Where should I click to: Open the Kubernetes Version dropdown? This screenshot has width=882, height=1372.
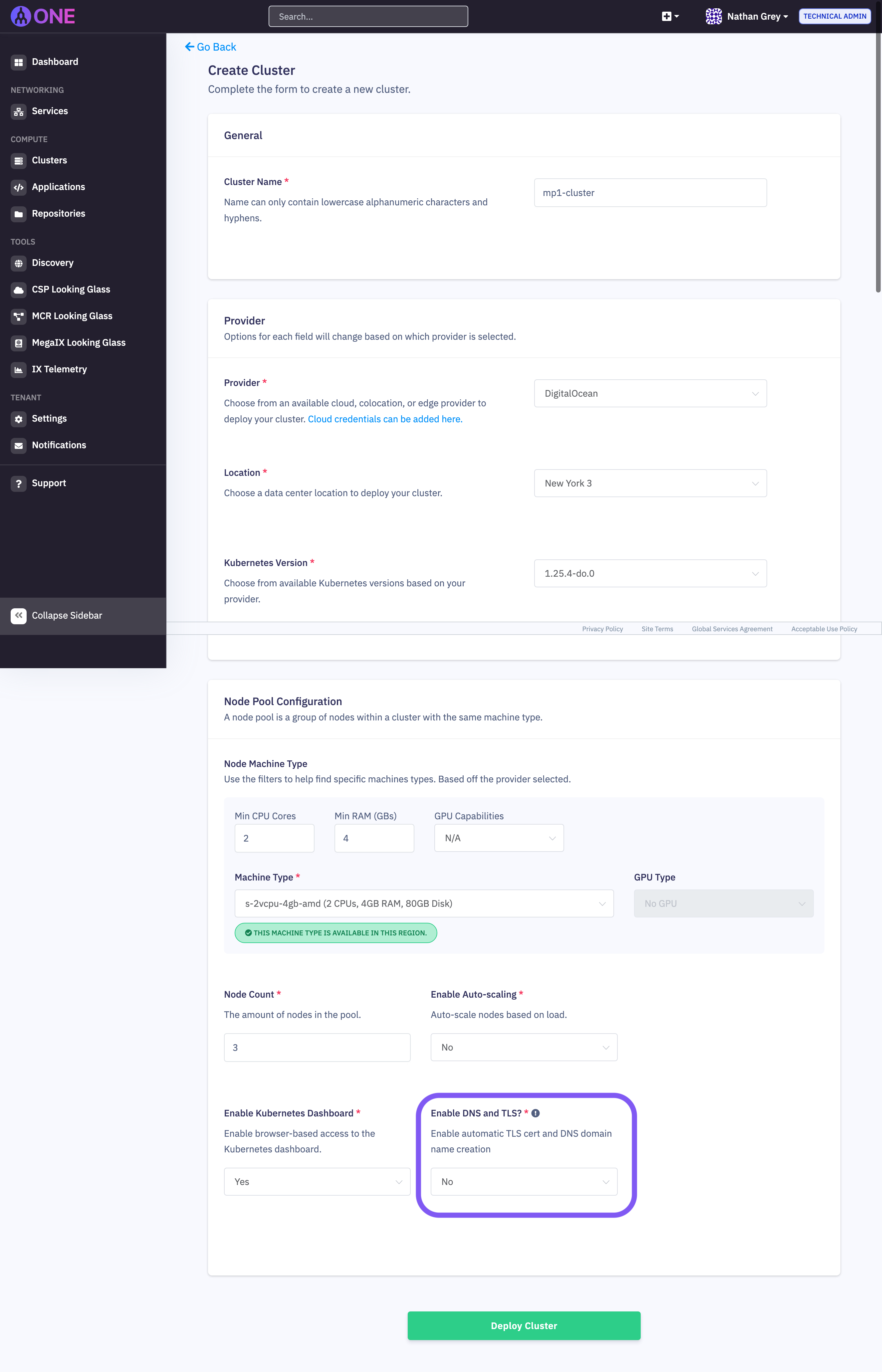tap(650, 573)
